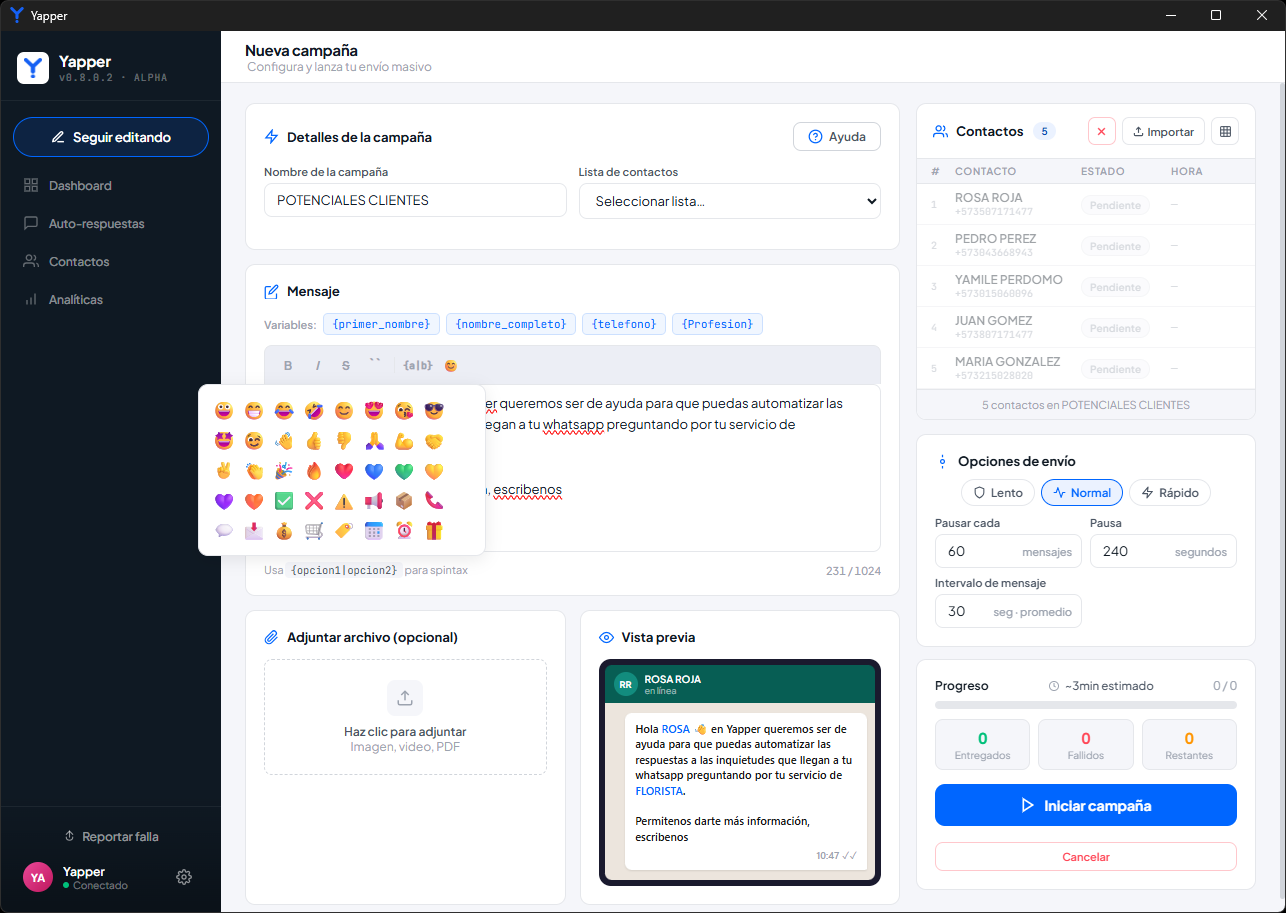Insert the thumbs up emoji
The image size is (1286, 913).
coord(314,441)
